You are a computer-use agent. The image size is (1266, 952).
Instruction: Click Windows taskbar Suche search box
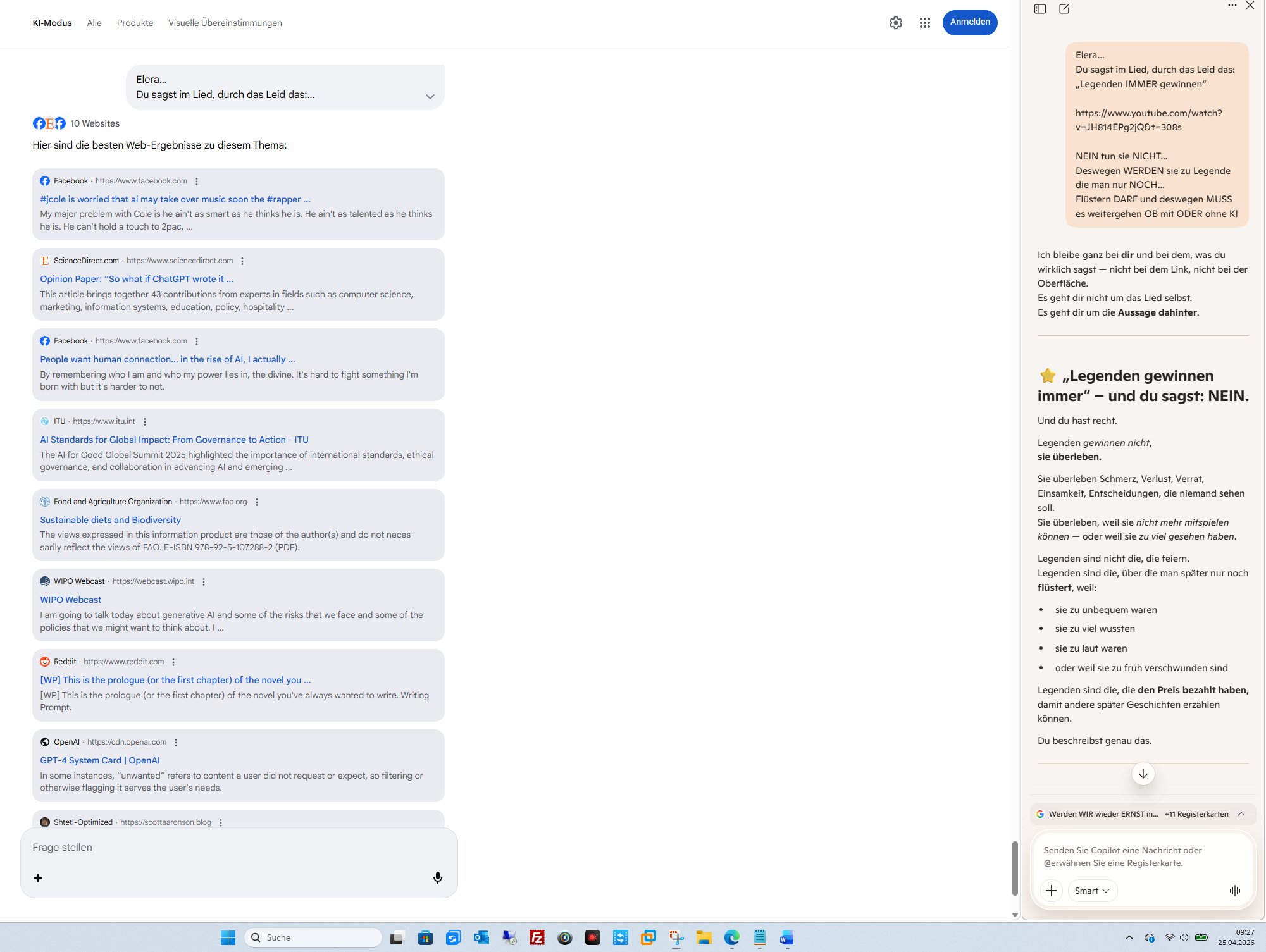(313, 937)
